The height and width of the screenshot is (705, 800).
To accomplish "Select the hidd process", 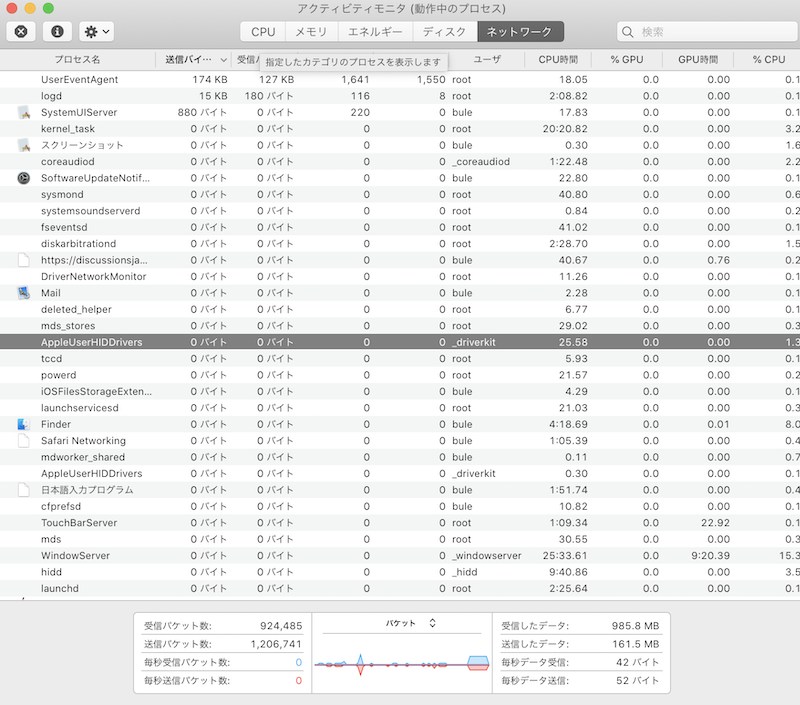I will 400,572.
